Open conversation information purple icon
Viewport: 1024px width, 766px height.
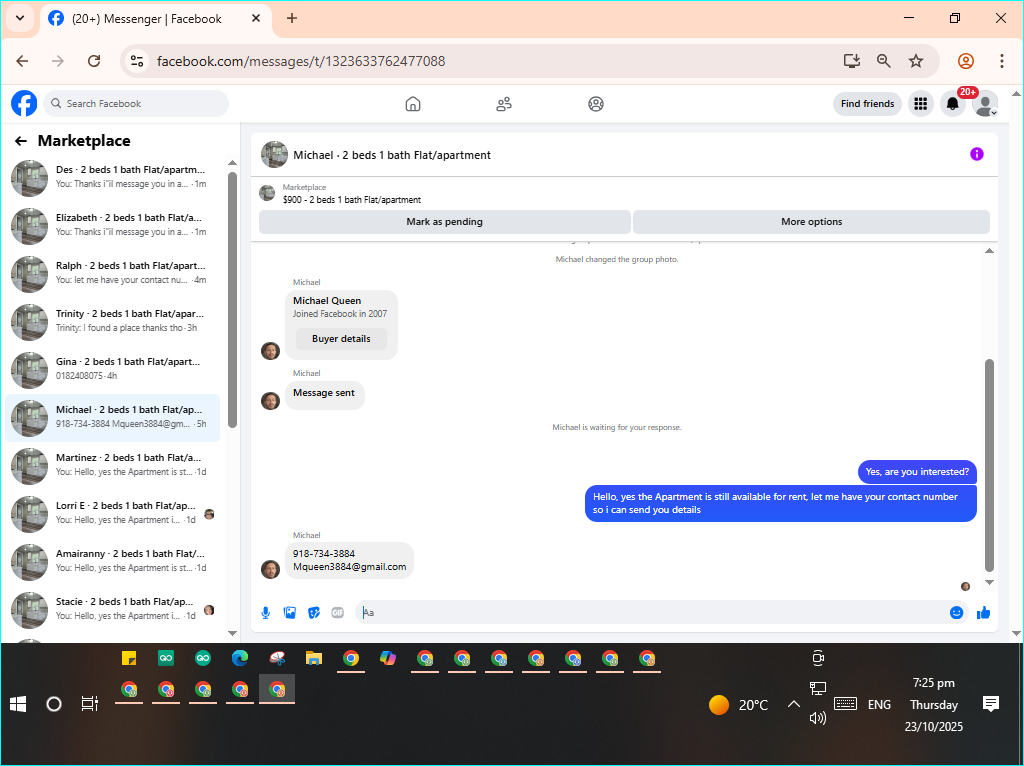pos(976,154)
